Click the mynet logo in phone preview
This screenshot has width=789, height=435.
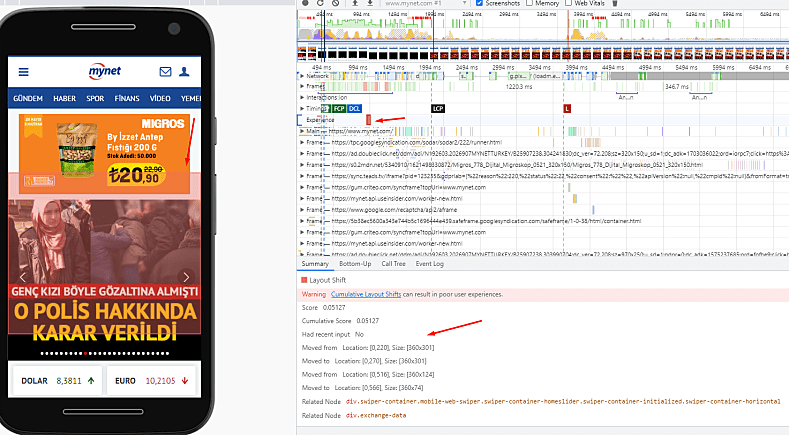105,71
